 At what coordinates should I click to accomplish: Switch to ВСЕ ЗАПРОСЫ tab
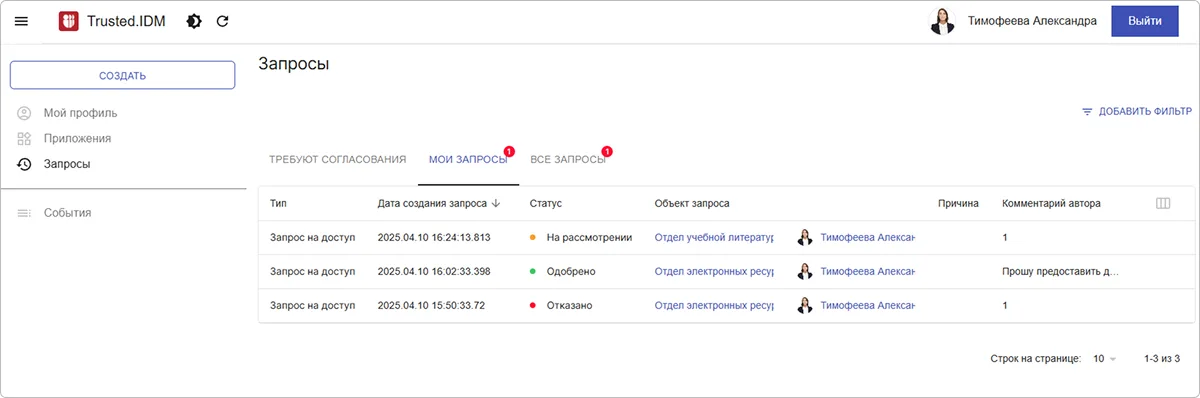[x=568, y=160]
